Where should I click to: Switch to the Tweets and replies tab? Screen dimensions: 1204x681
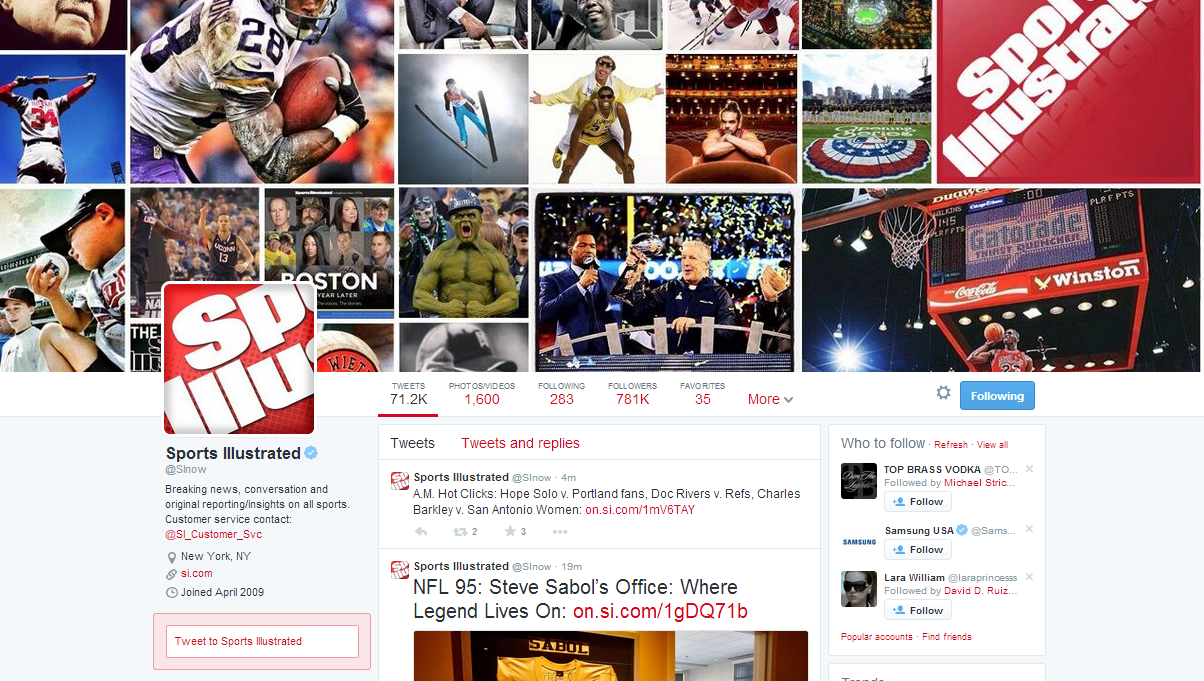[x=520, y=443]
